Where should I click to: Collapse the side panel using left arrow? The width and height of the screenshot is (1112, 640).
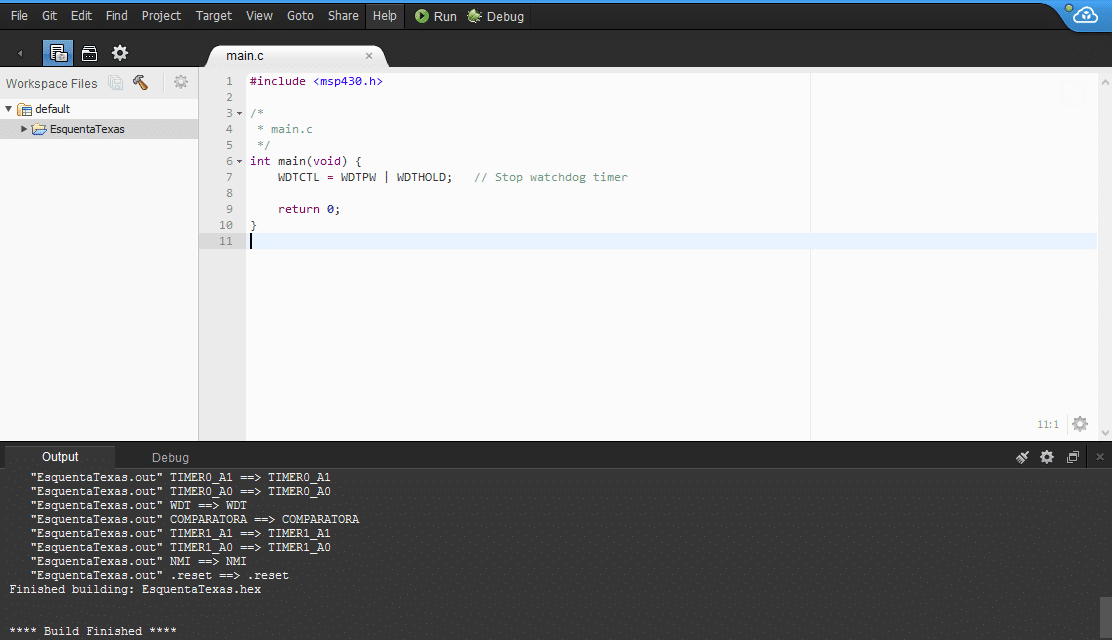point(20,53)
